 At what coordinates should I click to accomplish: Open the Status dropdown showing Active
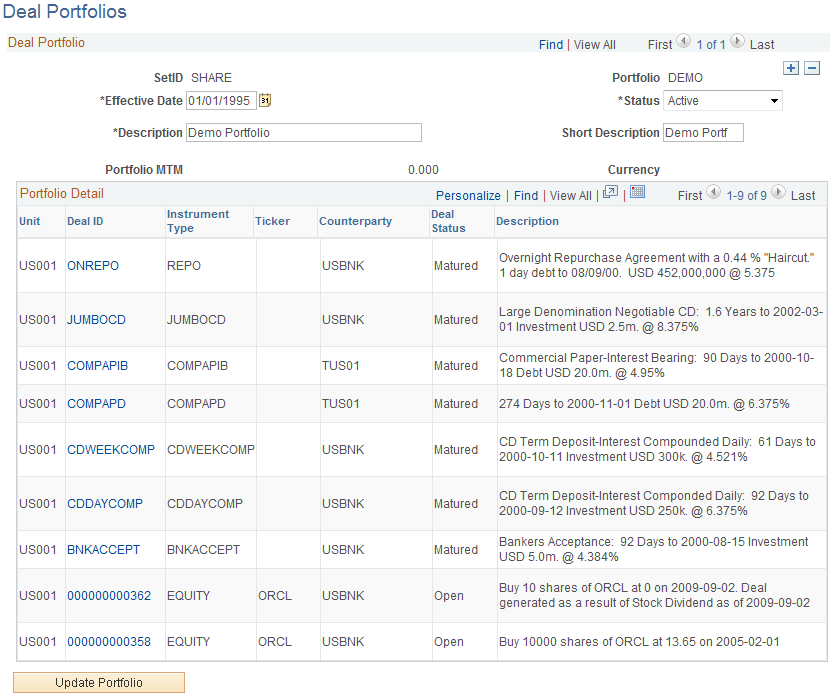722,100
